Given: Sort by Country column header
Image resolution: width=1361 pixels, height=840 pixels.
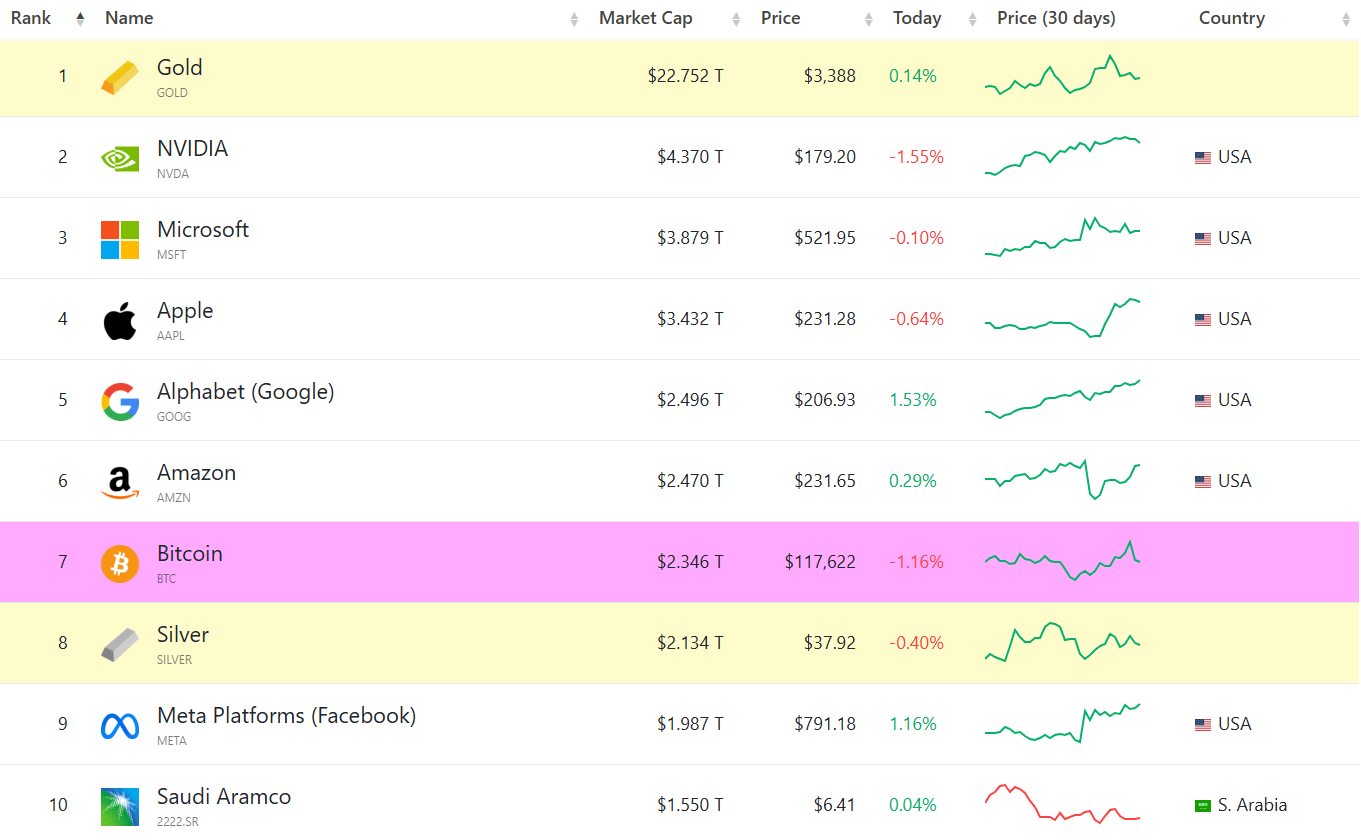Looking at the screenshot, I should click(x=1231, y=19).
